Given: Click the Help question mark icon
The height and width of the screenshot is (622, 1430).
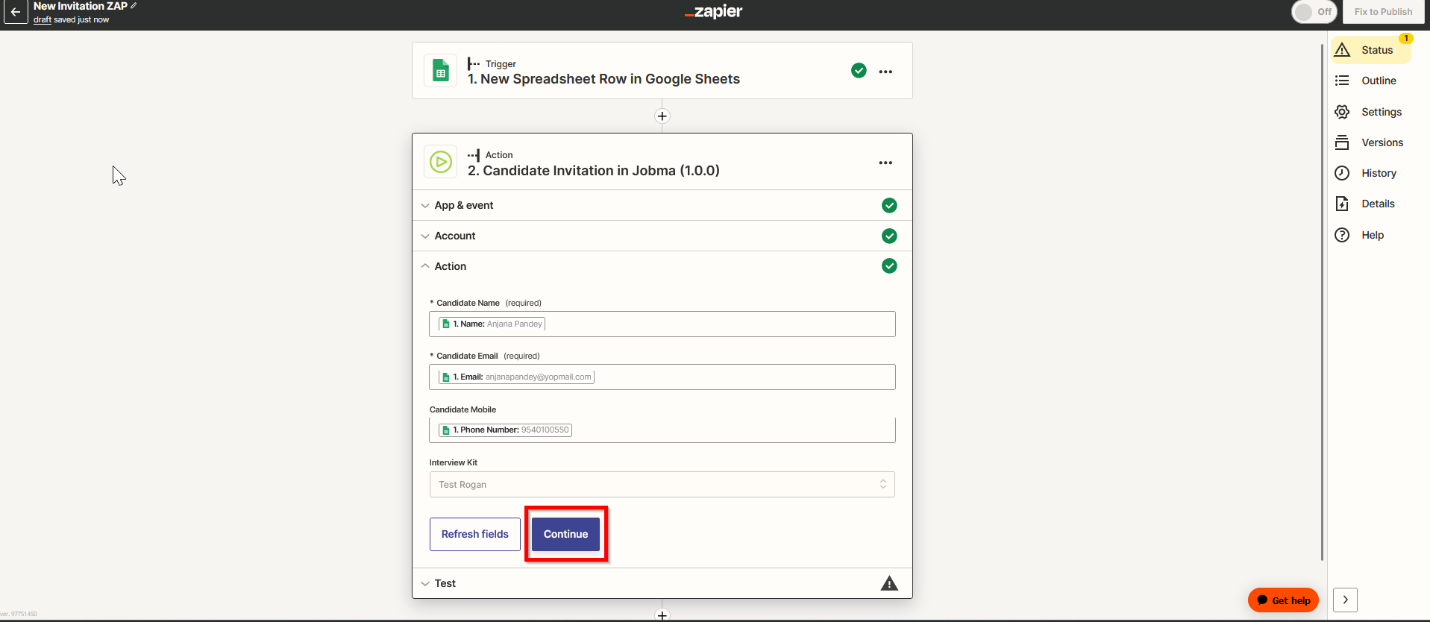Looking at the screenshot, I should click(1342, 235).
